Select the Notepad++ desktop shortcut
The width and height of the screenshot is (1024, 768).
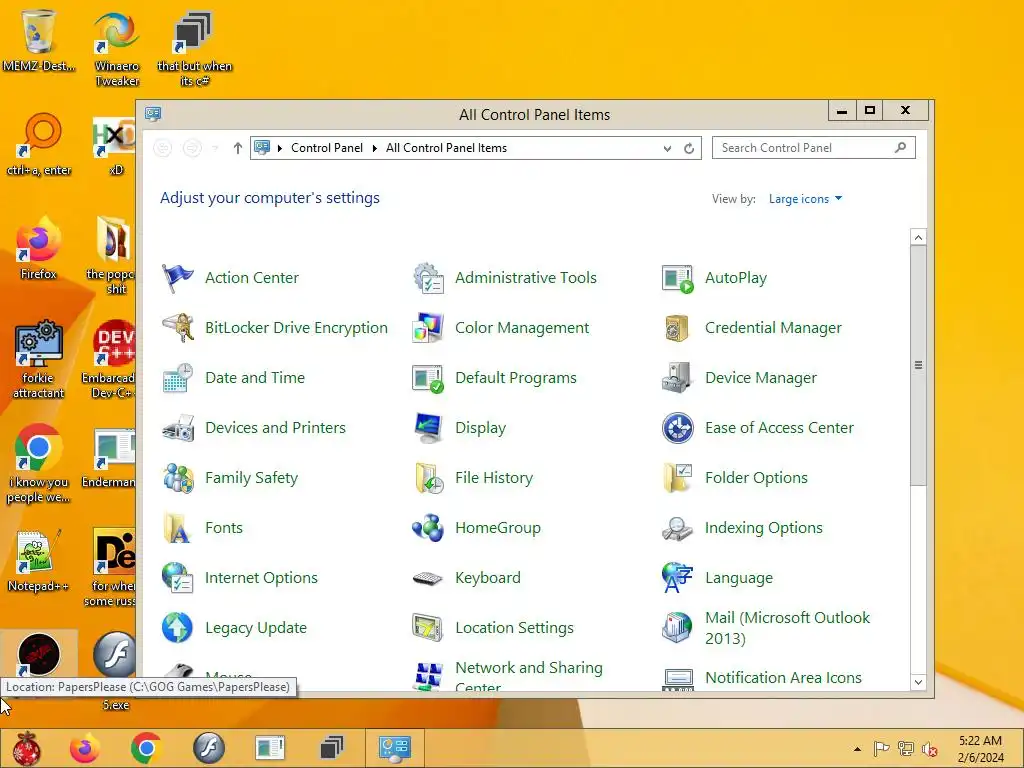(38, 561)
